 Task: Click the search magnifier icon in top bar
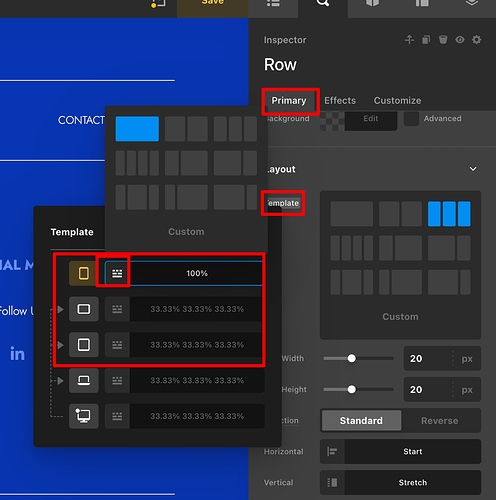point(323,3)
